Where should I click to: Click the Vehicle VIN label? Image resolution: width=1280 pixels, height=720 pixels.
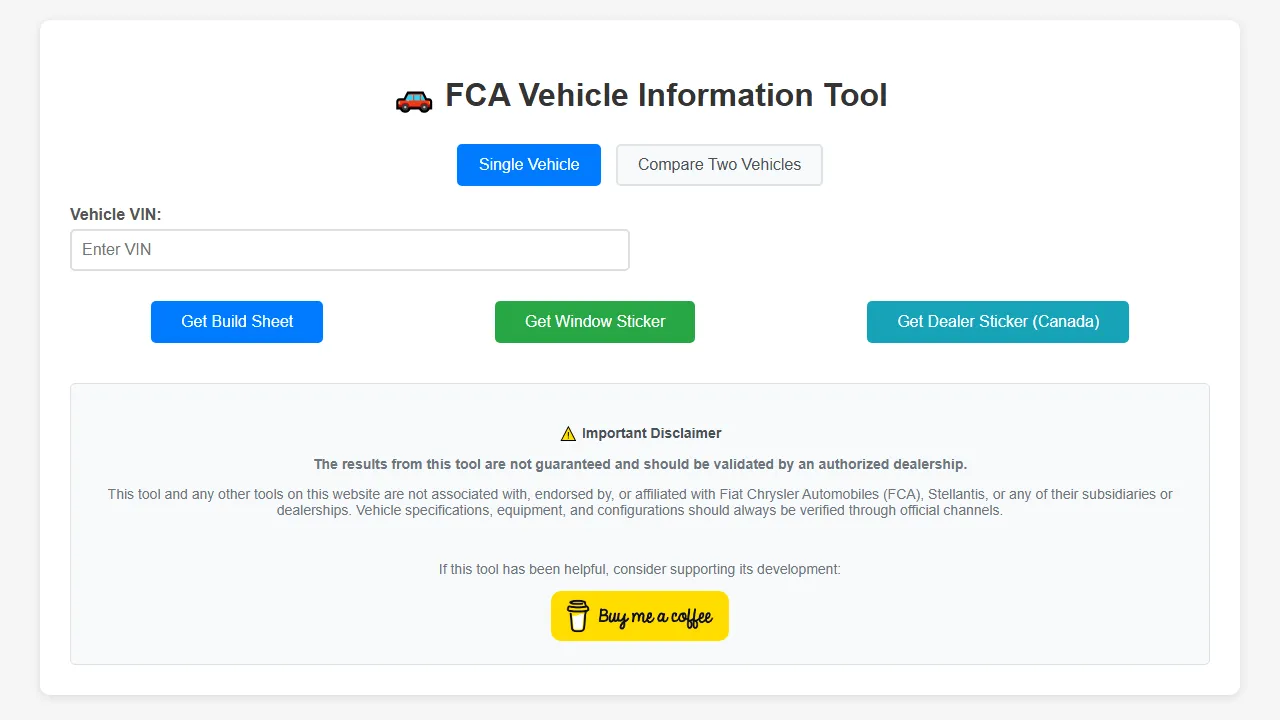pos(115,214)
